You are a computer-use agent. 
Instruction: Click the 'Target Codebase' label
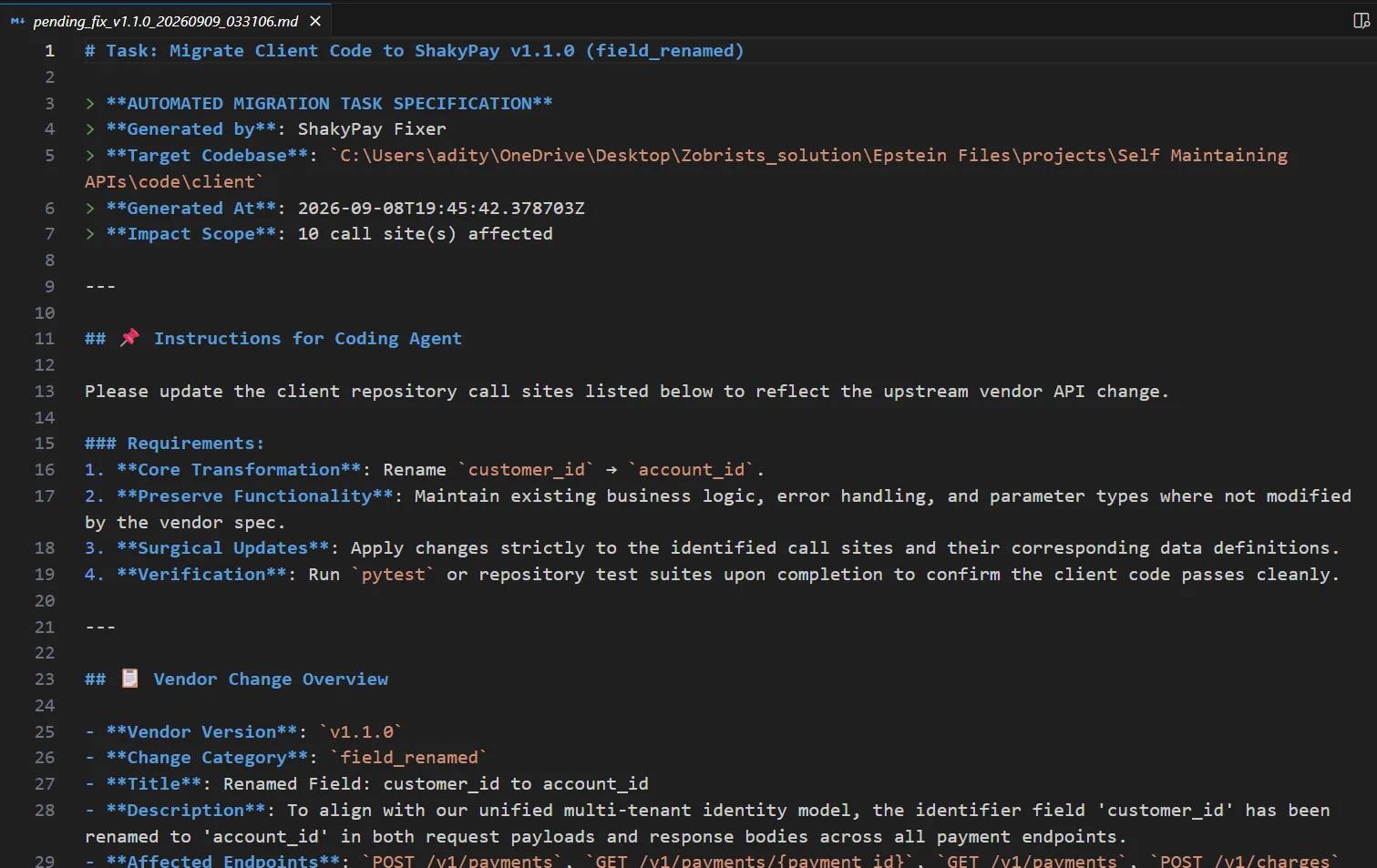tap(207, 156)
